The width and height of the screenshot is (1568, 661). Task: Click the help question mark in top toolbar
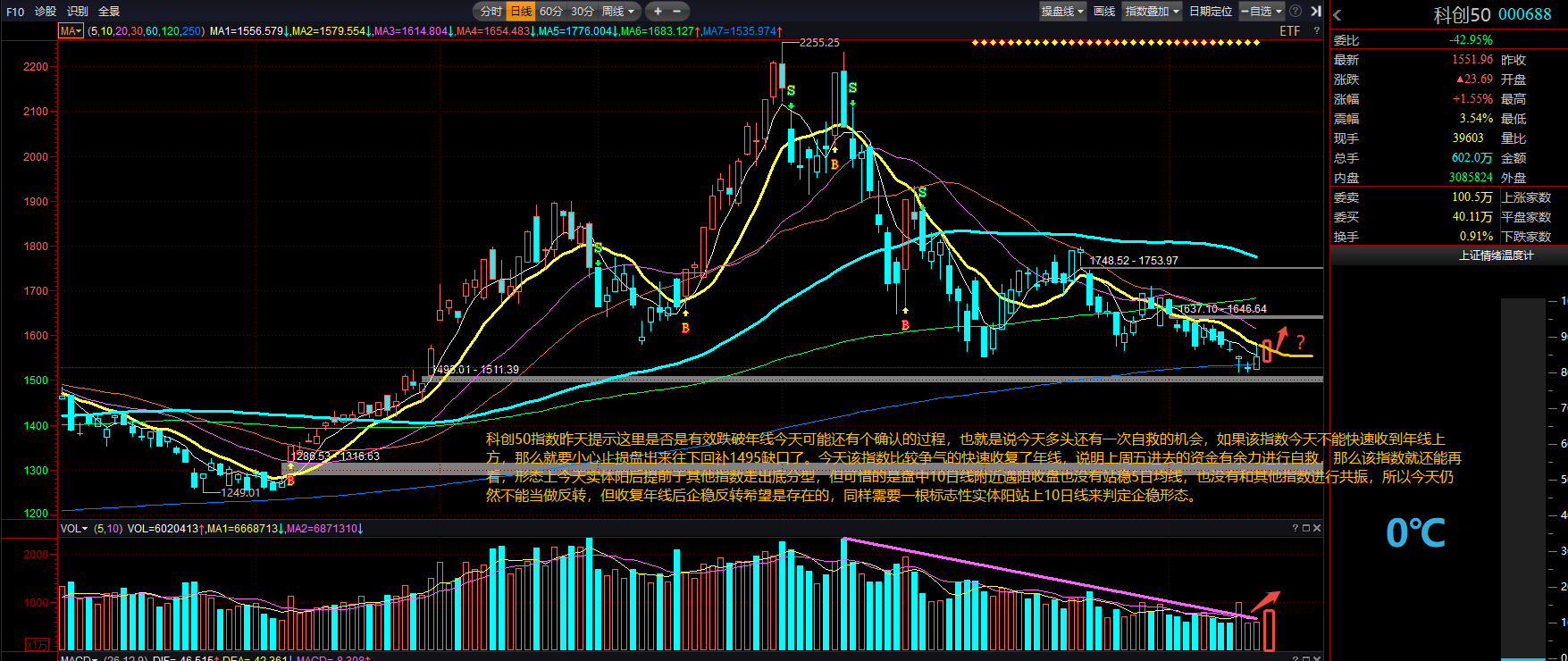[x=1295, y=12]
